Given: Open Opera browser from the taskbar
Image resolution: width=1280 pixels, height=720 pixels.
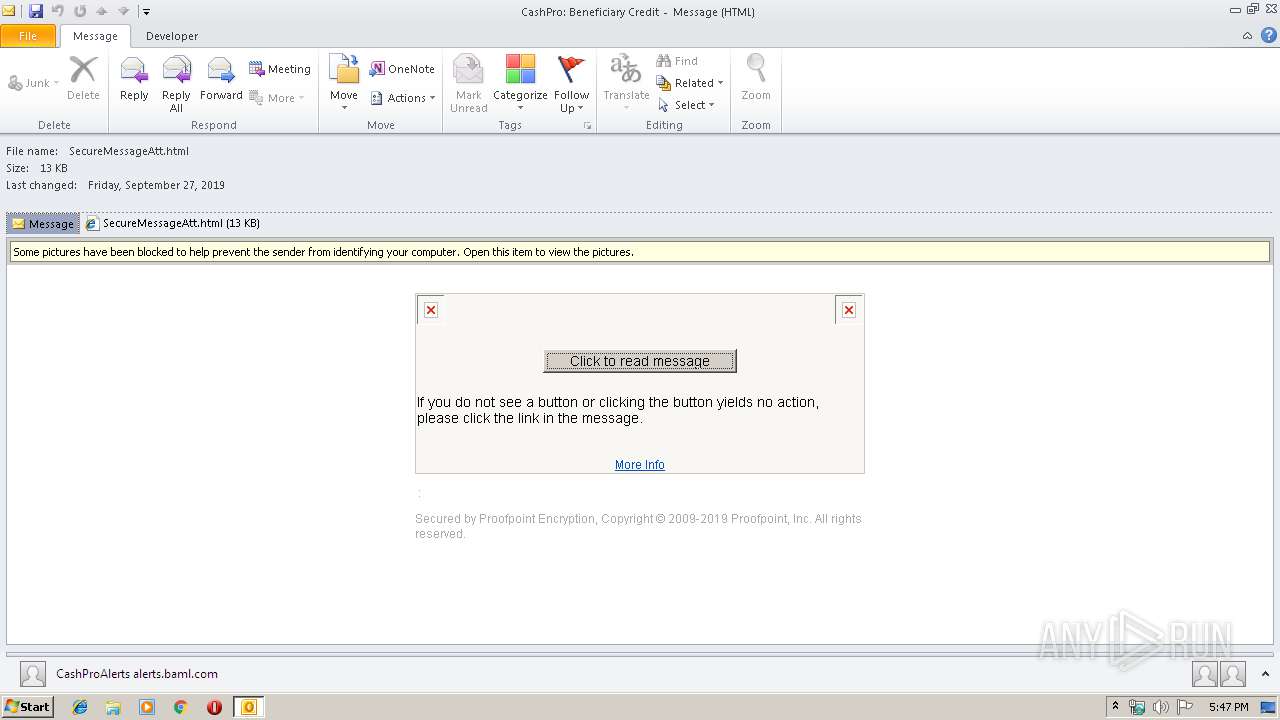Looking at the screenshot, I should 214,707.
